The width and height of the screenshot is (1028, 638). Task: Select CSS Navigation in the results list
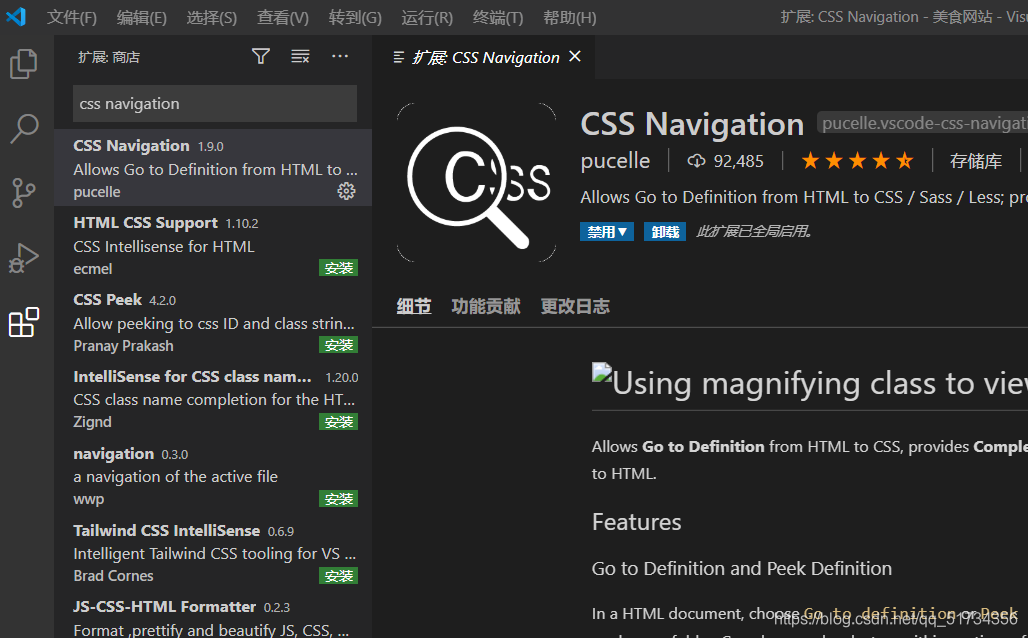(x=213, y=167)
